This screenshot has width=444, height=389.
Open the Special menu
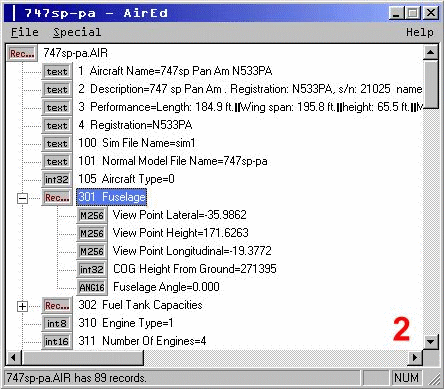point(77,32)
